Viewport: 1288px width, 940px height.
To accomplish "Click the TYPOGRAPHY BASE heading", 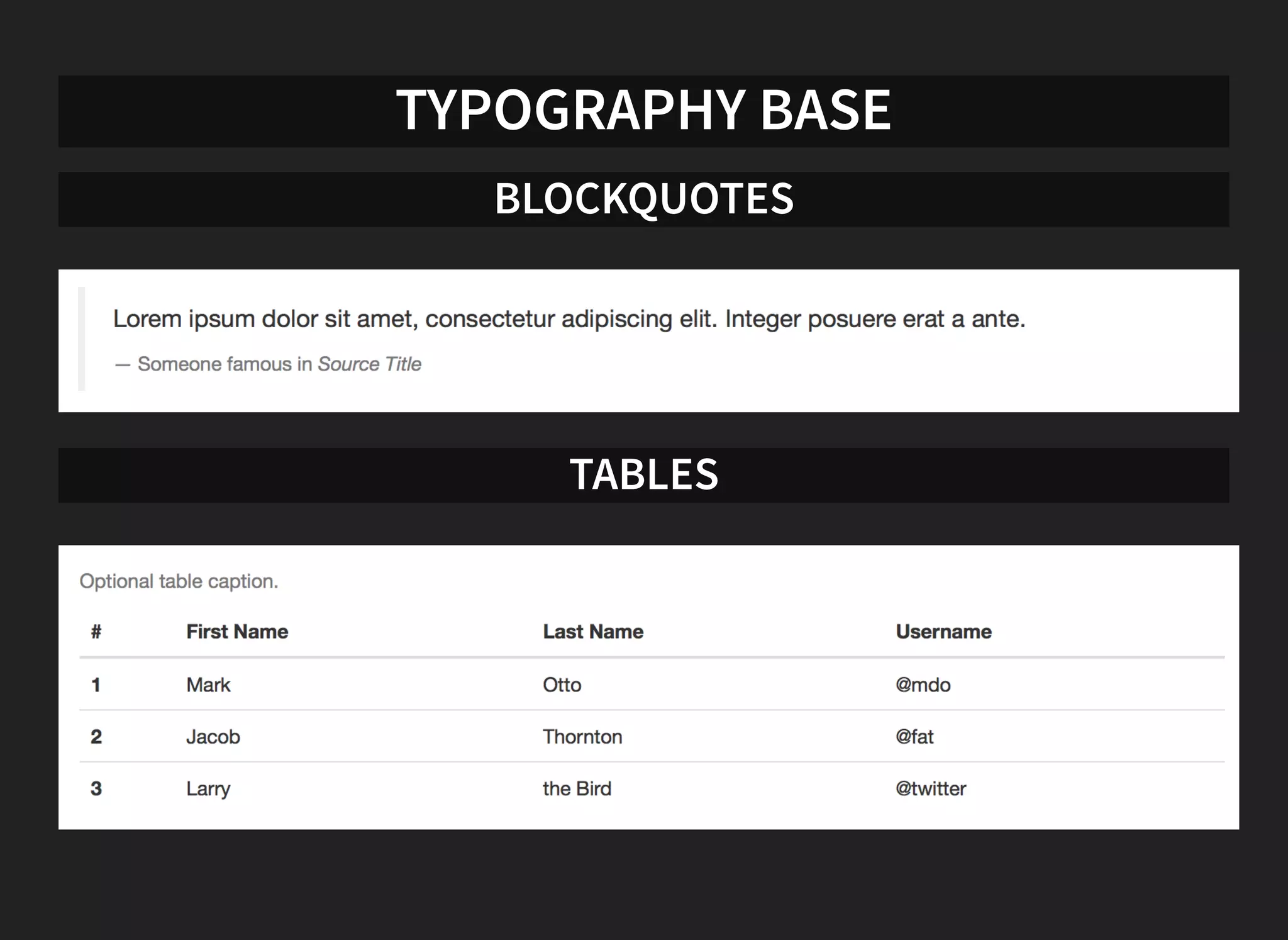I will click(x=643, y=111).
